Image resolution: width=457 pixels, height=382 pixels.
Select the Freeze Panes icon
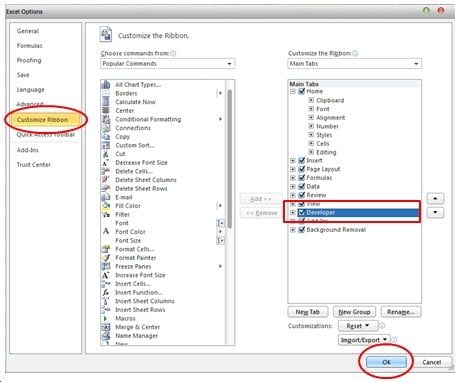(x=106, y=266)
